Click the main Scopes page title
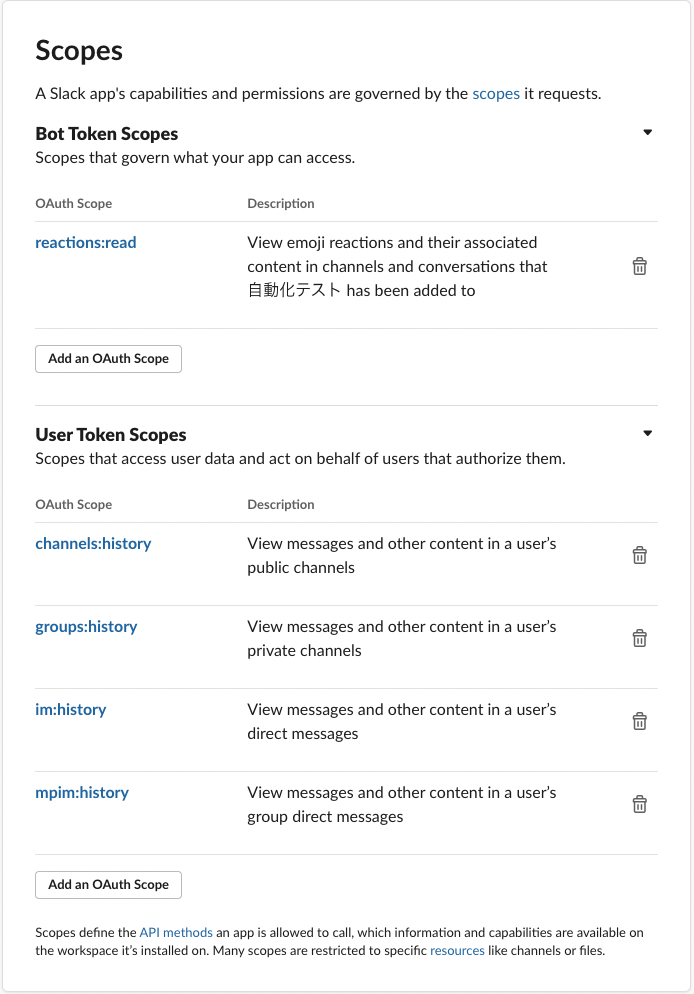The image size is (694, 994). (79, 51)
